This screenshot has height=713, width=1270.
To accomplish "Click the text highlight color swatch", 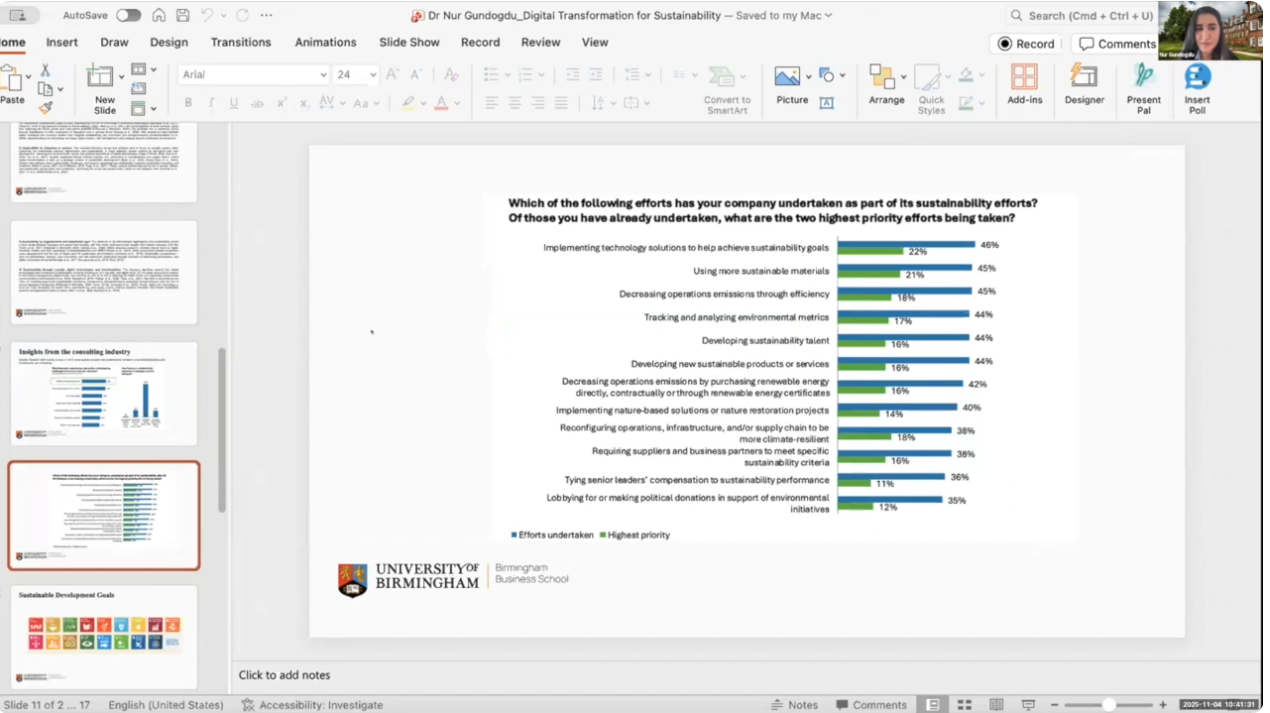I will tap(407, 103).
